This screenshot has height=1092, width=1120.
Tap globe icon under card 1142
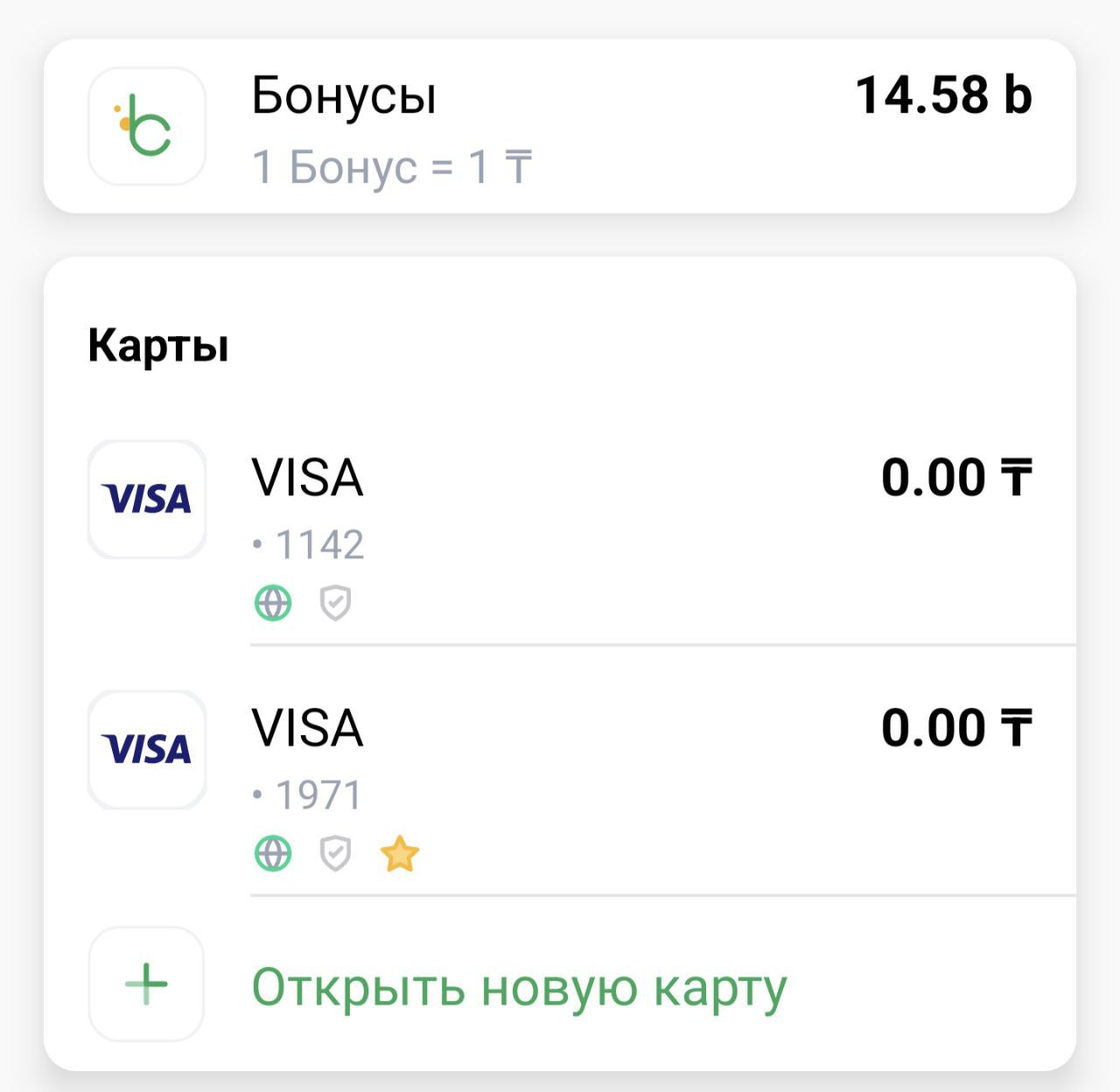273,603
